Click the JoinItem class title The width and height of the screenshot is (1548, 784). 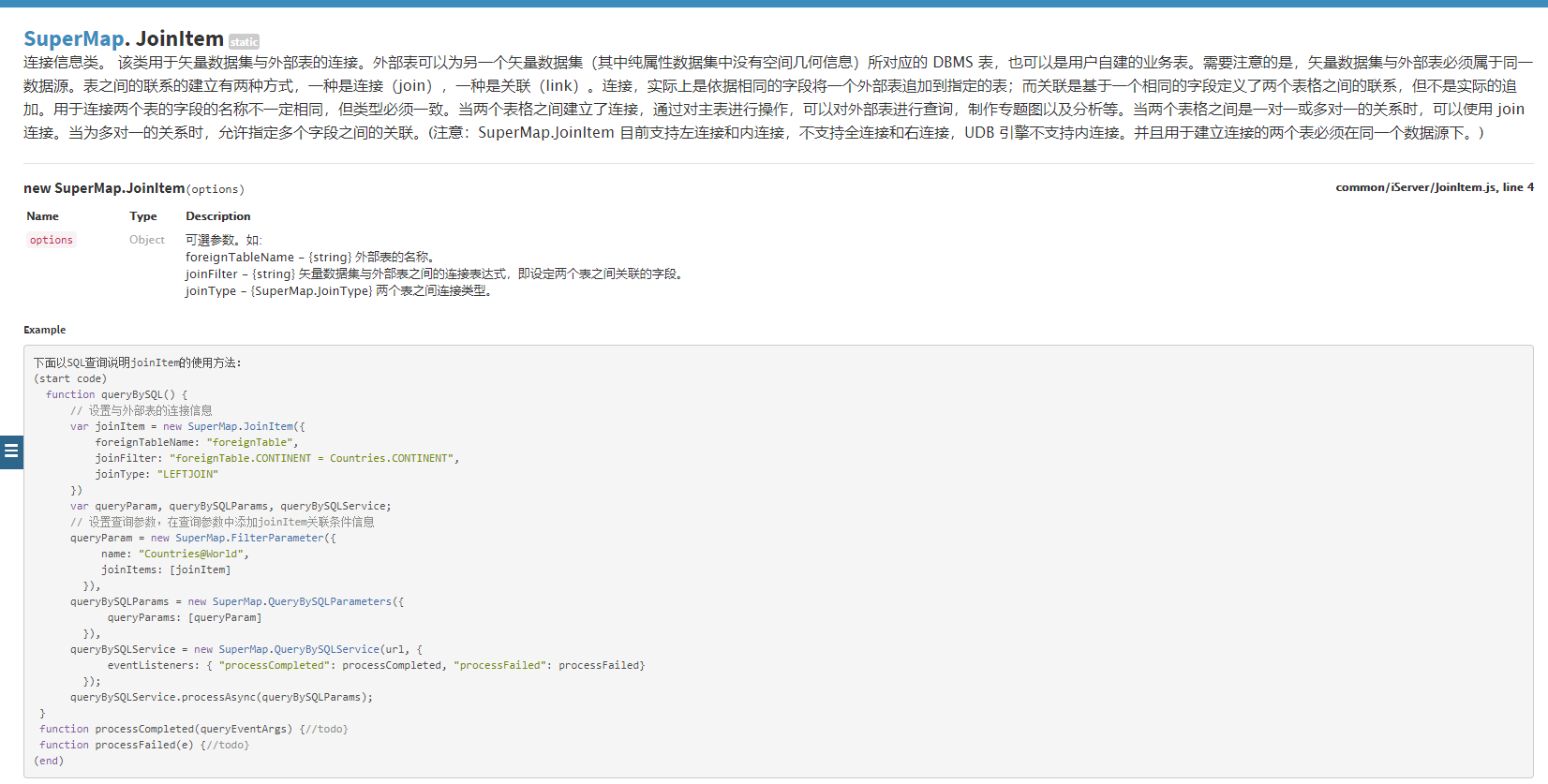pyautogui.click(x=180, y=38)
